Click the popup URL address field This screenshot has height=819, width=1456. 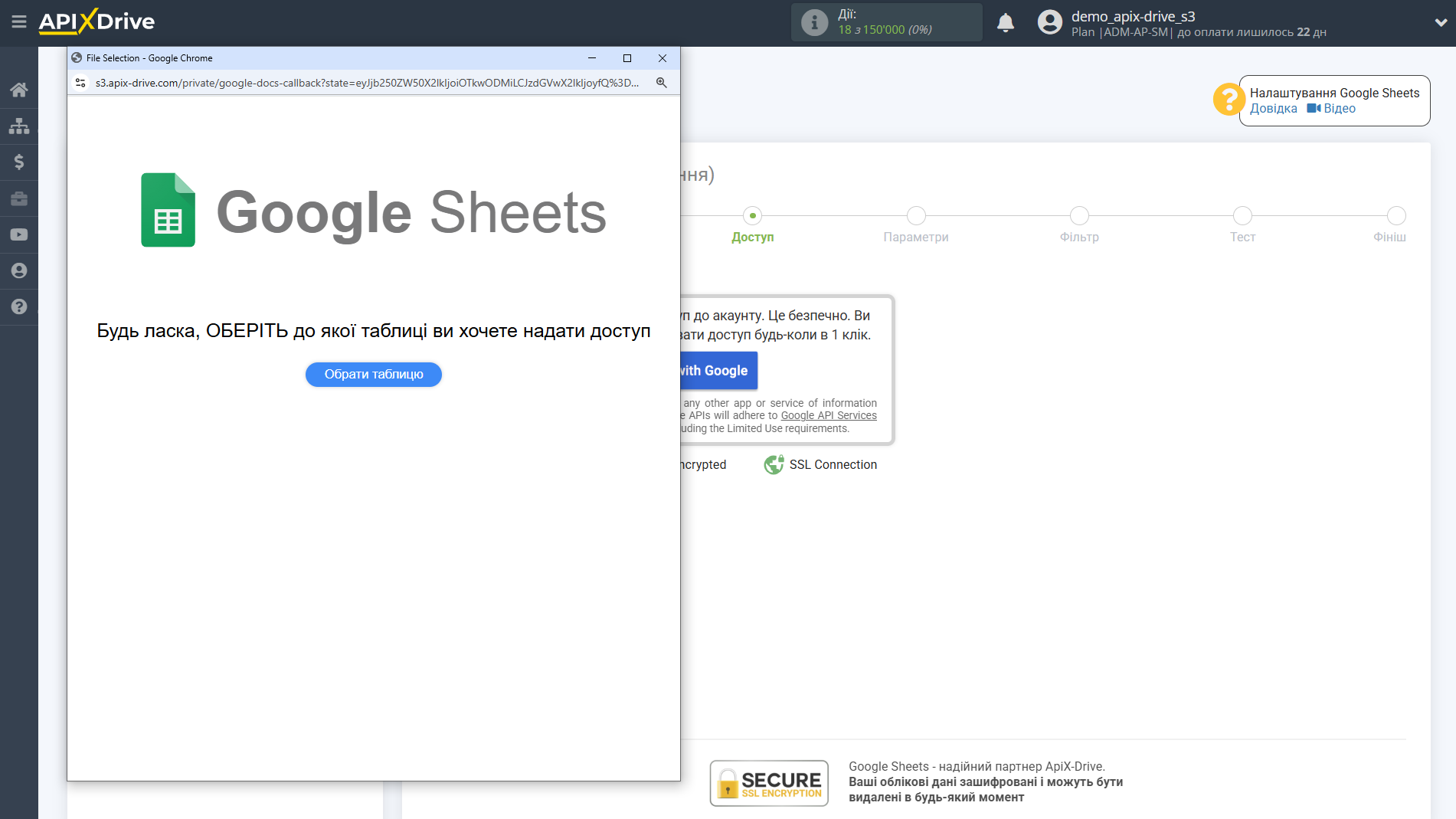pos(367,83)
